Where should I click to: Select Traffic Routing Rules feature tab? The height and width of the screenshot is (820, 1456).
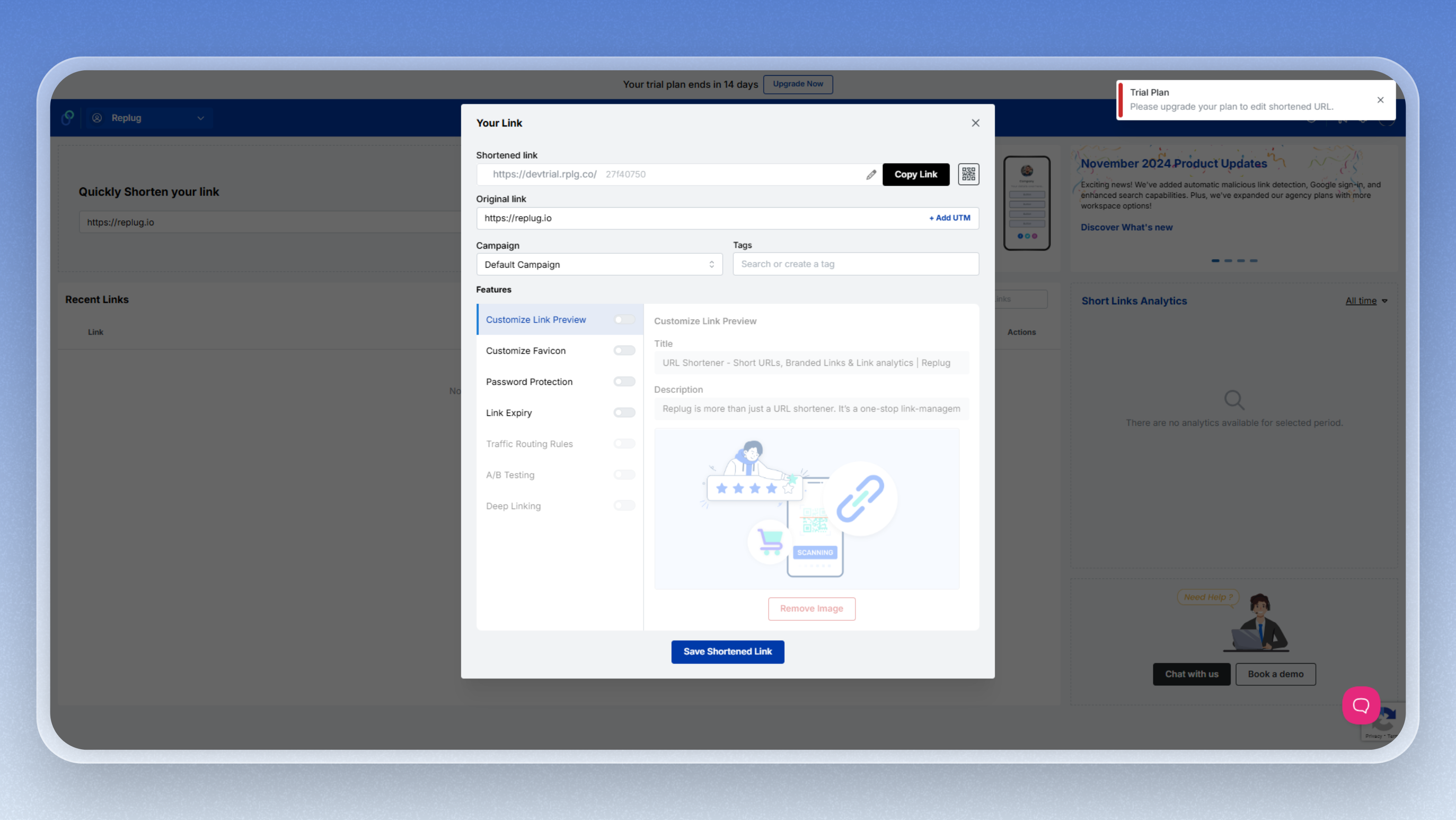pyautogui.click(x=560, y=444)
